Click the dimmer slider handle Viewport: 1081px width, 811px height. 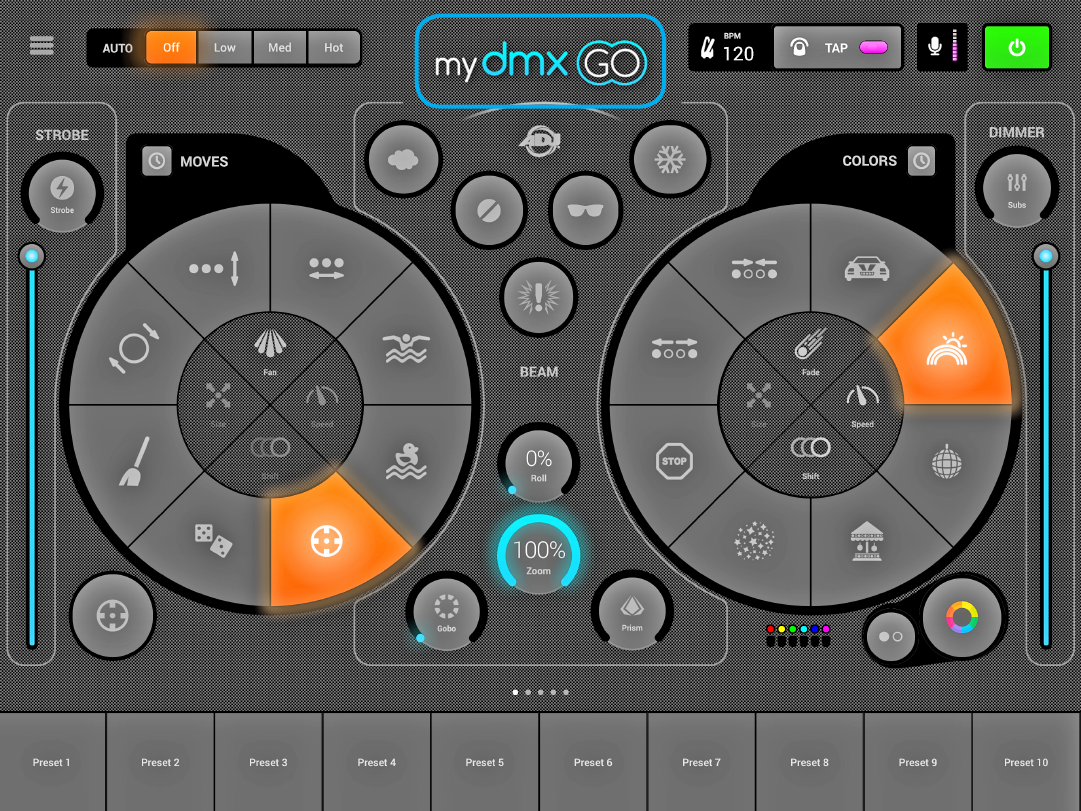tap(1046, 257)
